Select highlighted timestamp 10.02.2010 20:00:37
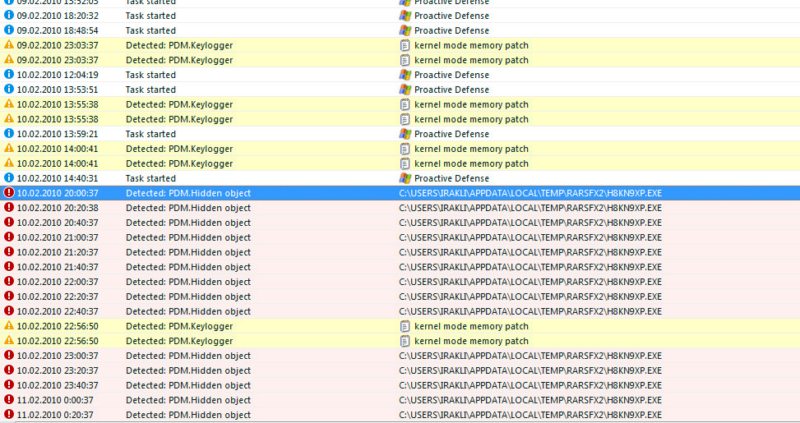Screen dimensions: 800x423 tap(58, 193)
